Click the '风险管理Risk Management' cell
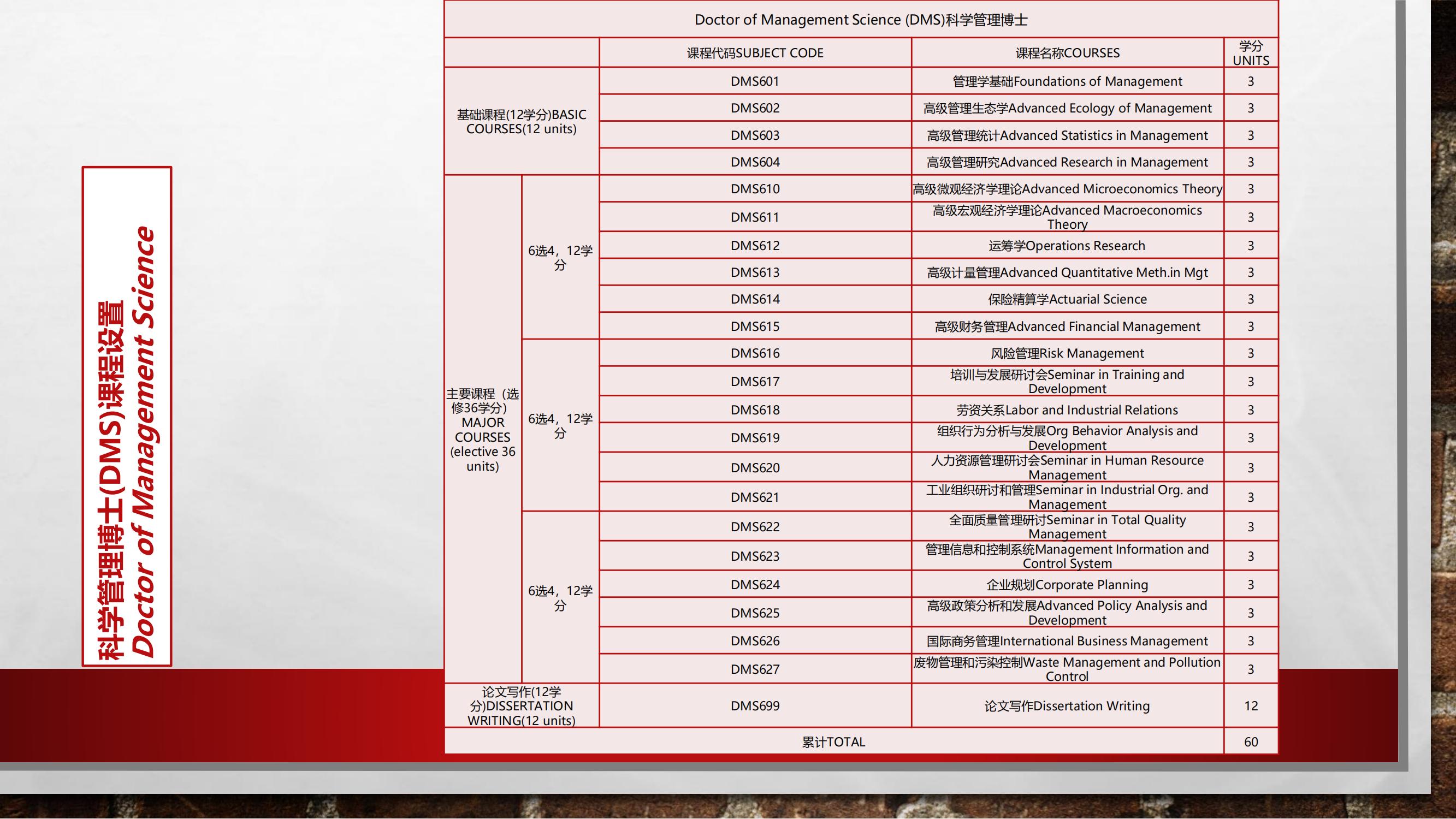This screenshot has width=1456, height=819. click(1067, 353)
